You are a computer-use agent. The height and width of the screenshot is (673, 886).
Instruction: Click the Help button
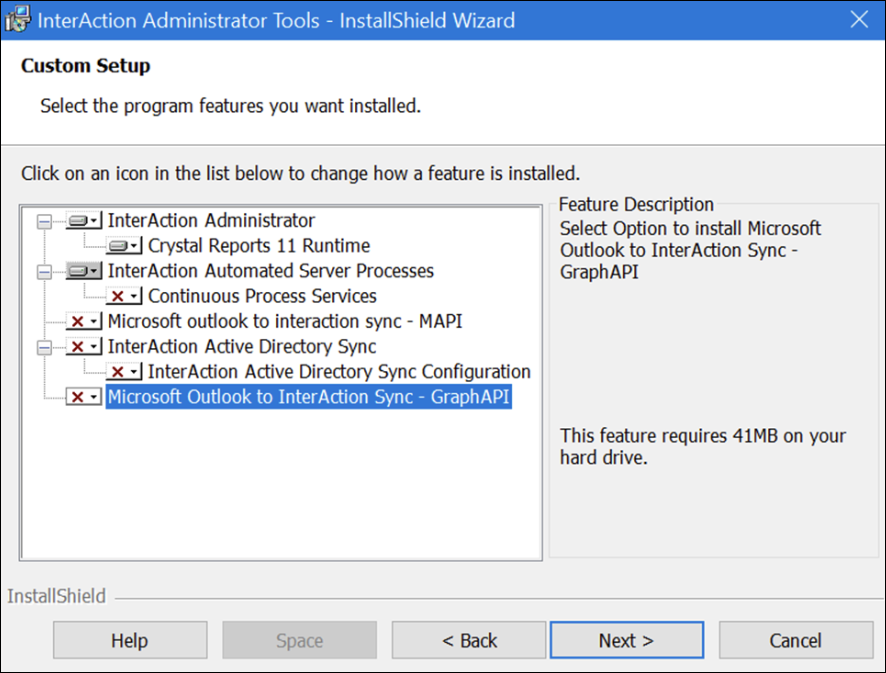pos(130,640)
